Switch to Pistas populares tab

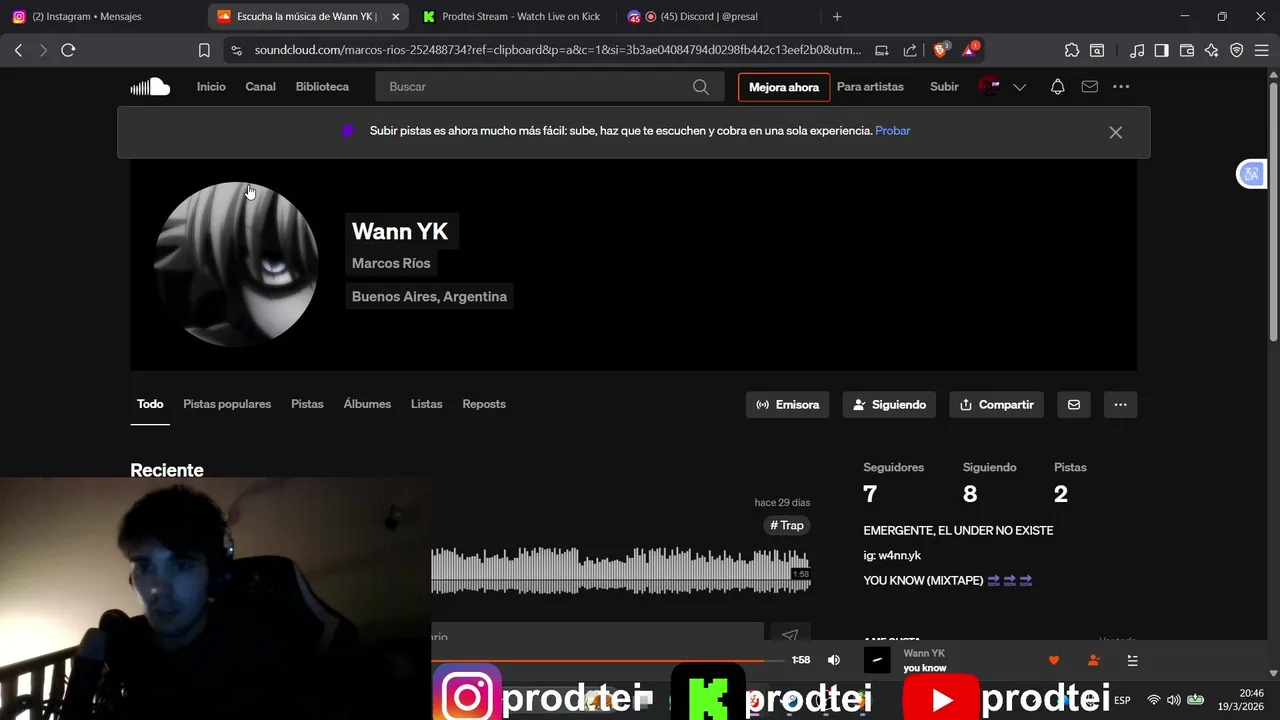click(x=227, y=404)
